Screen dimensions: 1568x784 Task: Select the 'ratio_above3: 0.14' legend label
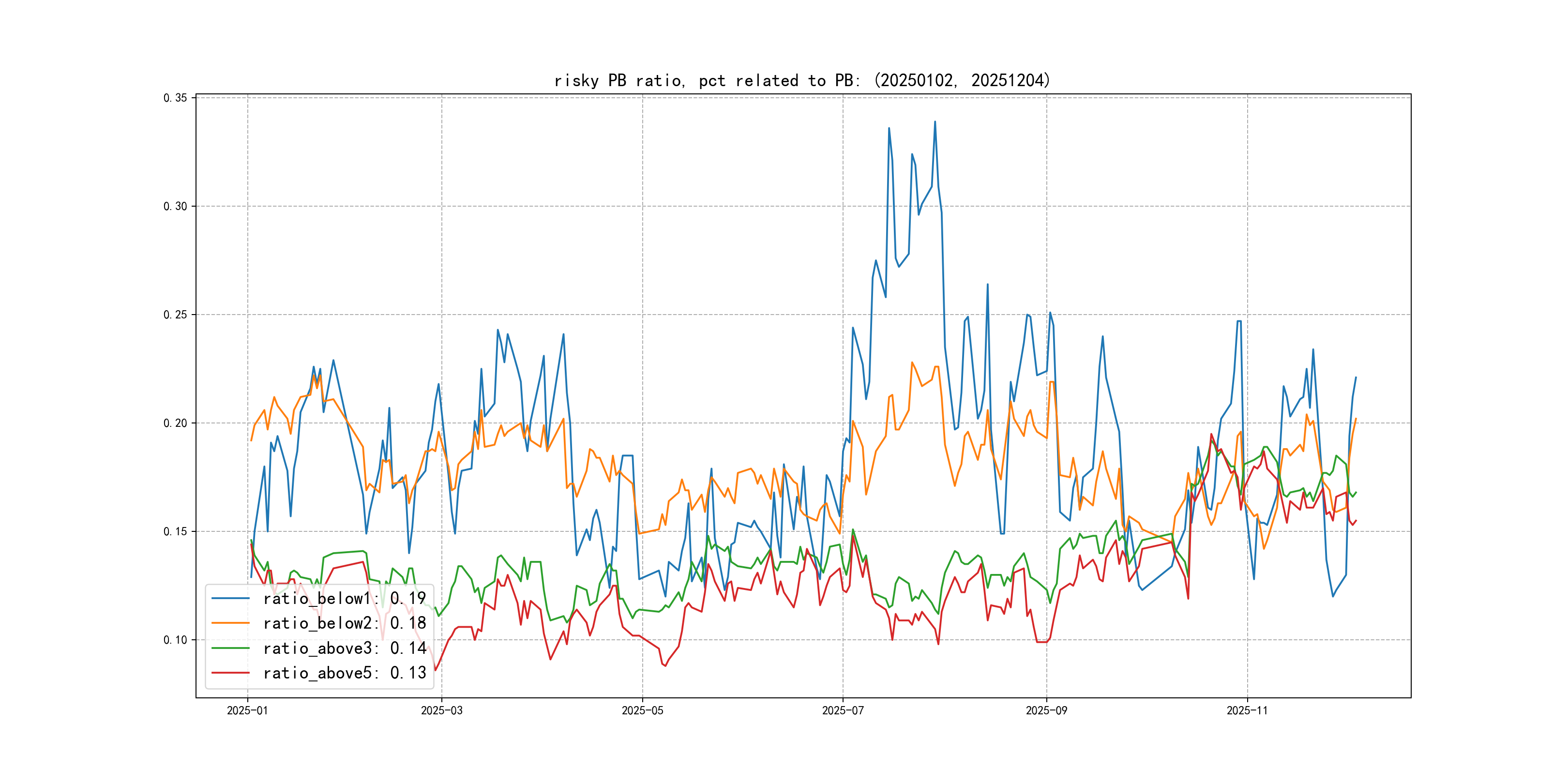(x=344, y=648)
